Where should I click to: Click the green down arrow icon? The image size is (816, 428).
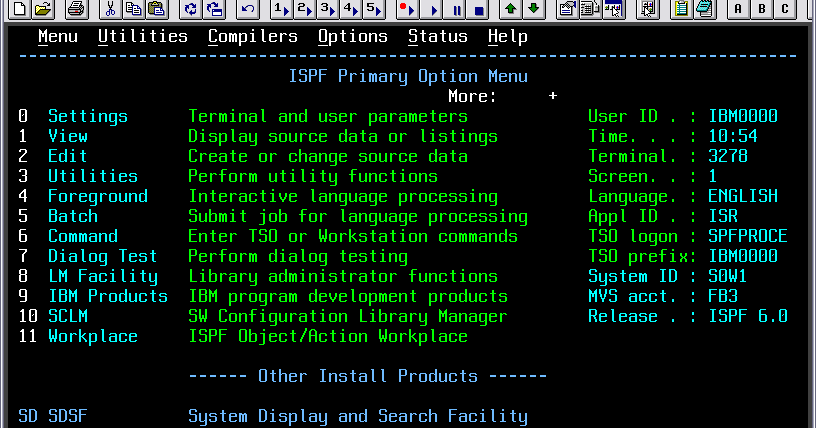point(533,8)
